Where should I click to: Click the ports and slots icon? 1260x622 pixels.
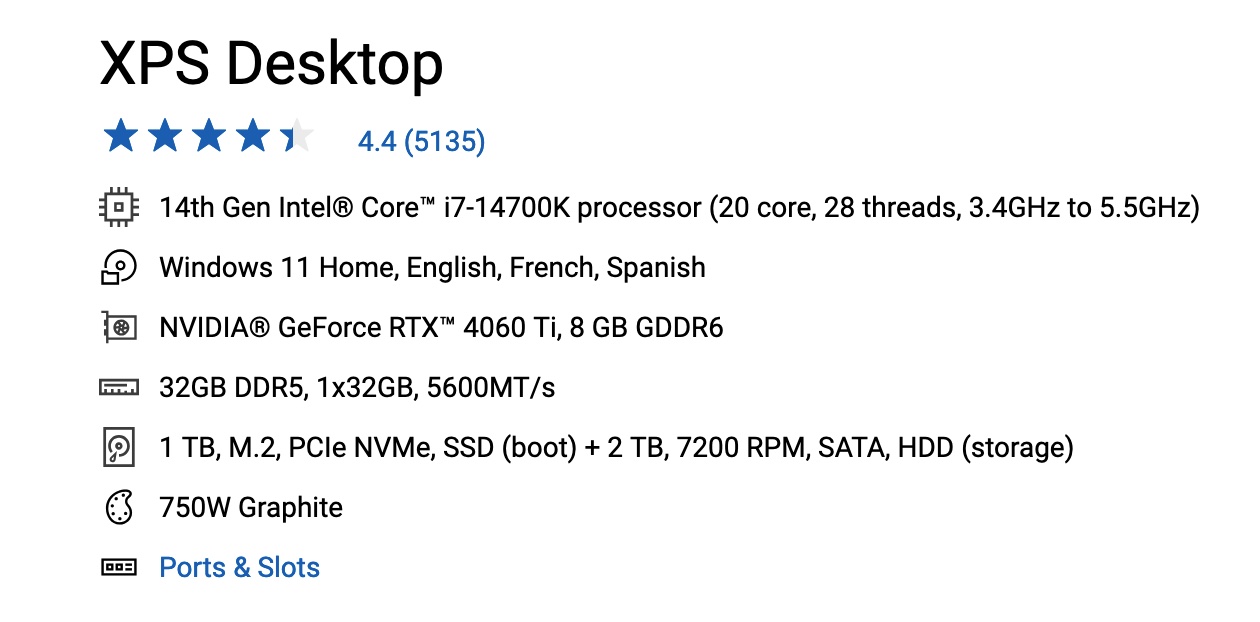tap(119, 567)
